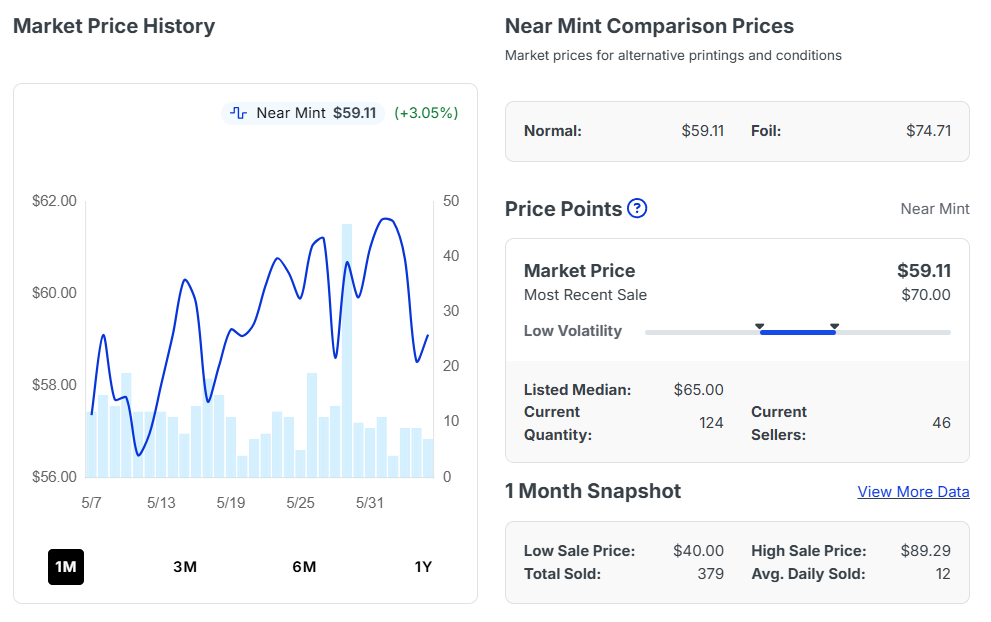Image resolution: width=991 pixels, height=622 pixels.
Task: Select the 1M time range tab
Action: click(x=66, y=567)
